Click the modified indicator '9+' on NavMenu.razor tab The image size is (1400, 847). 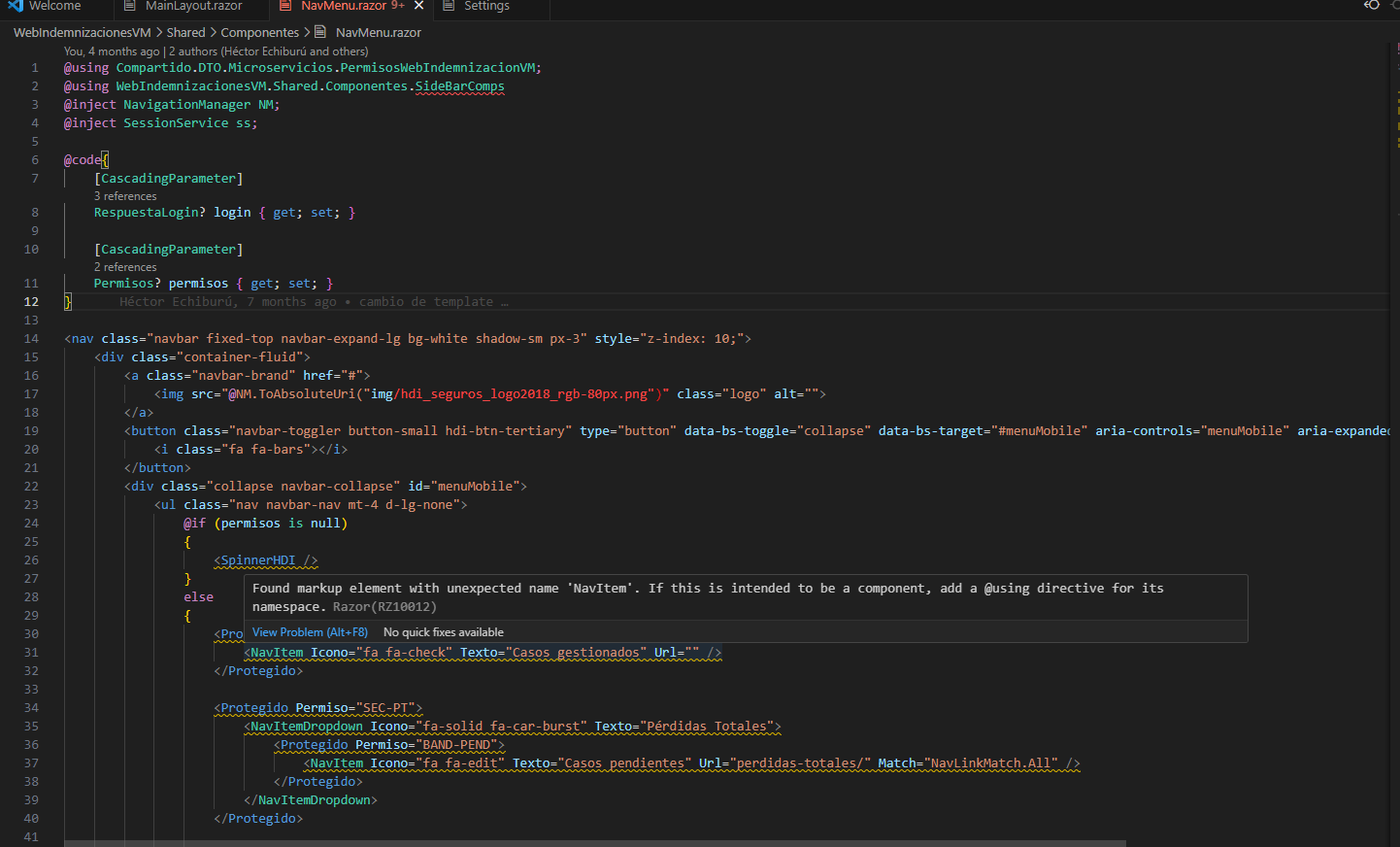pyautogui.click(x=397, y=5)
